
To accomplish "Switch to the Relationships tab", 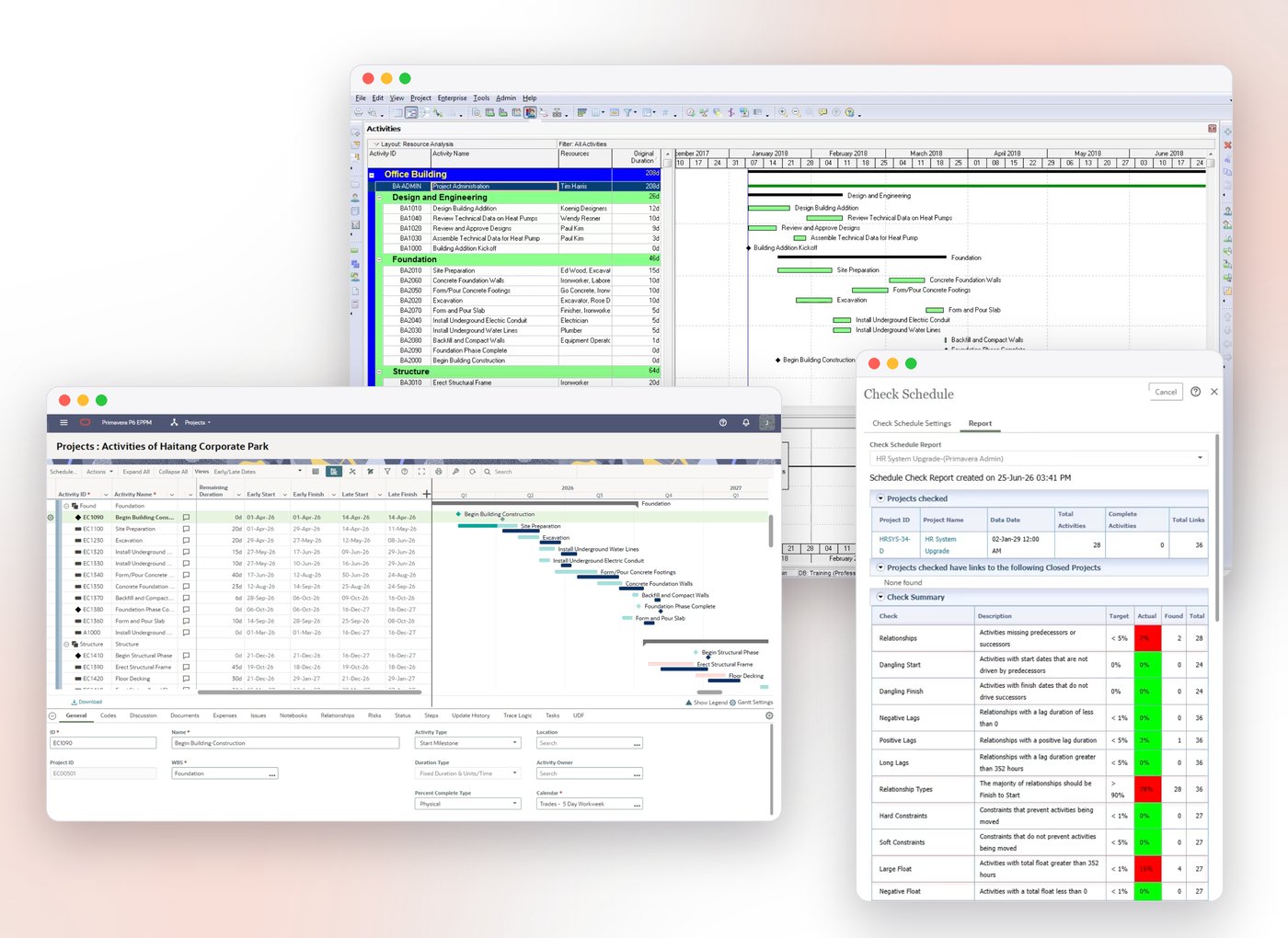I will [x=337, y=715].
